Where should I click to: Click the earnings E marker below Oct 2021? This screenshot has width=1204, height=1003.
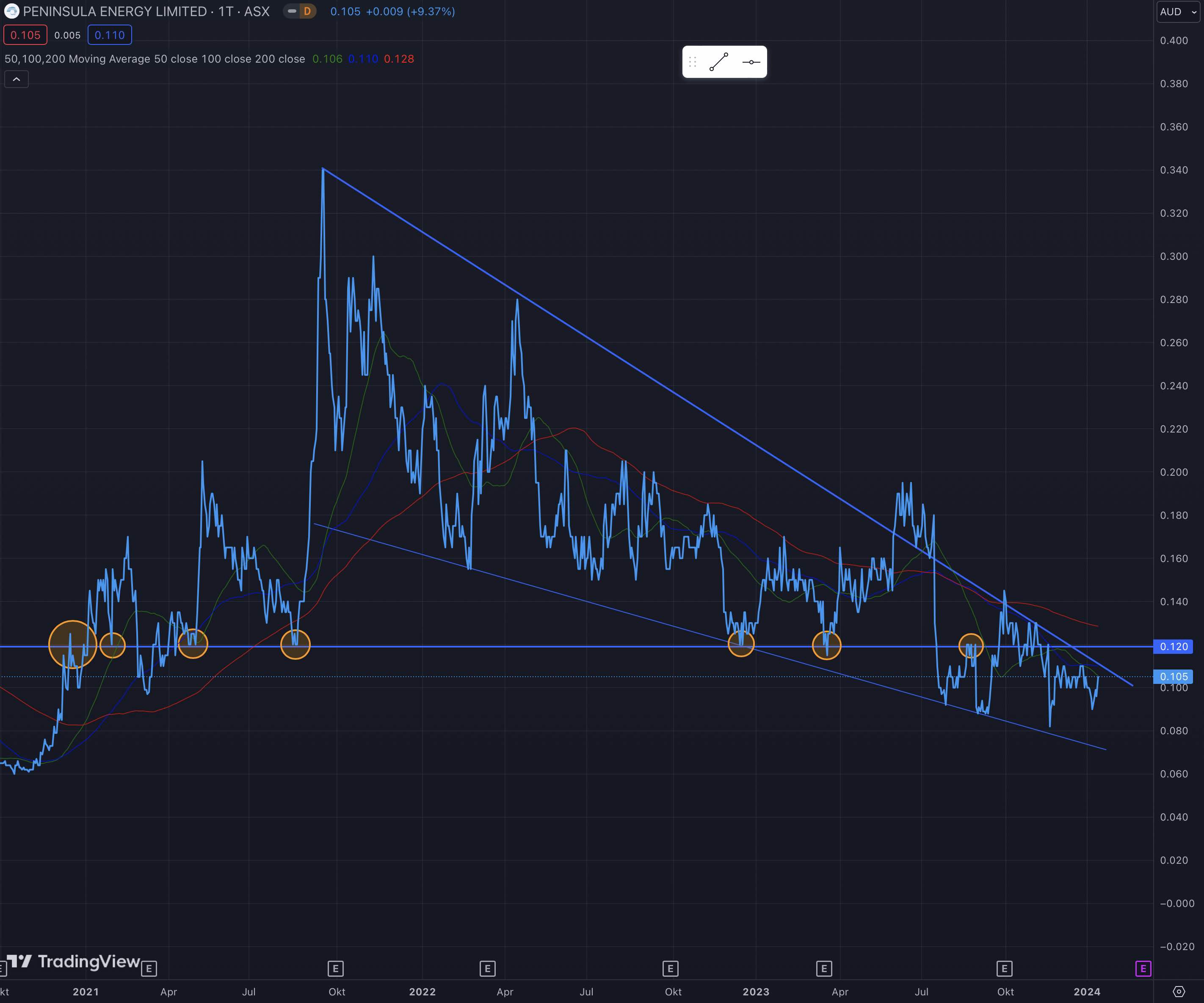click(335, 969)
